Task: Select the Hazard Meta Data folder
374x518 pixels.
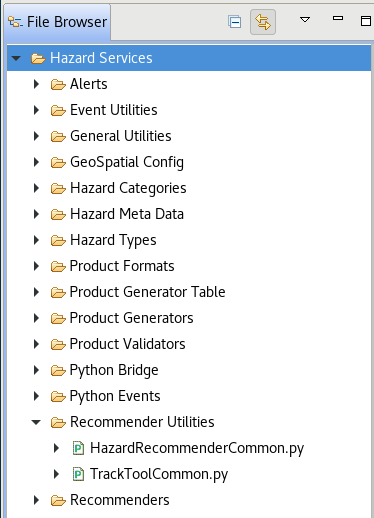Action: click(127, 214)
